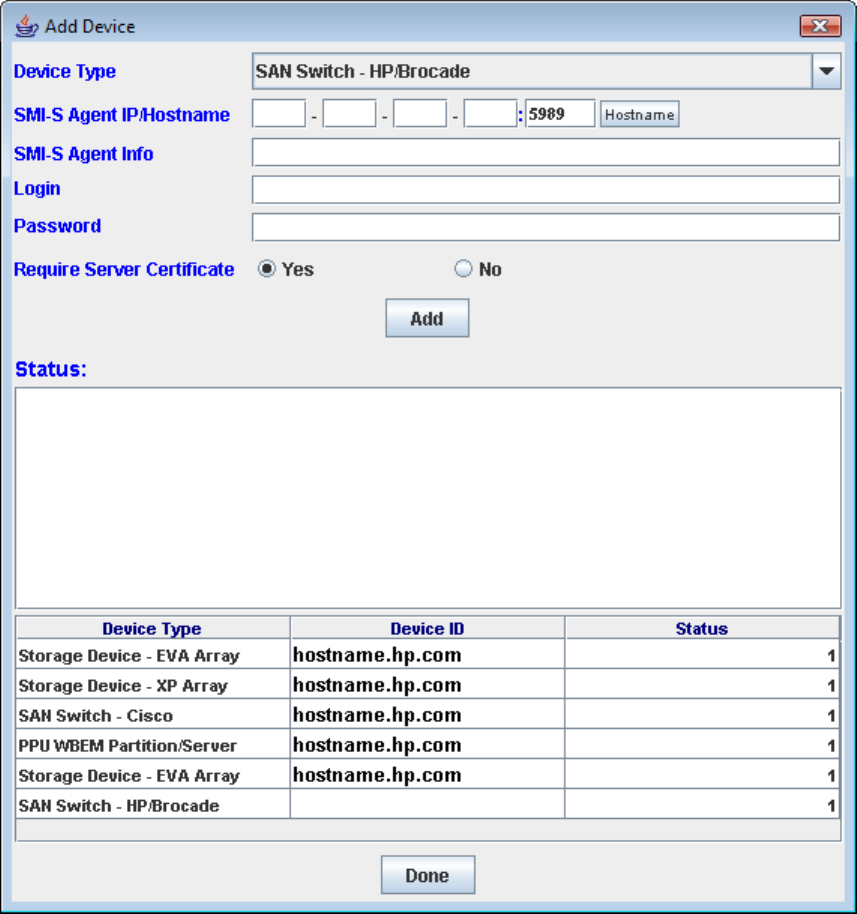Image resolution: width=857 pixels, height=914 pixels.
Task: Click hostname.hp.com in the Cisco row
Action: (x=377, y=715)
